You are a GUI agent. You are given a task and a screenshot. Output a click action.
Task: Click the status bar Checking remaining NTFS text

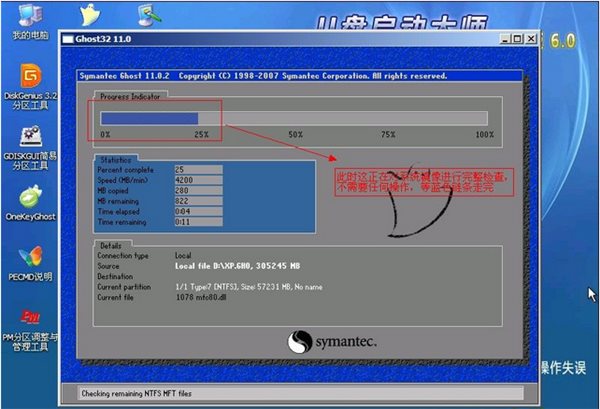tap(136, 393)
